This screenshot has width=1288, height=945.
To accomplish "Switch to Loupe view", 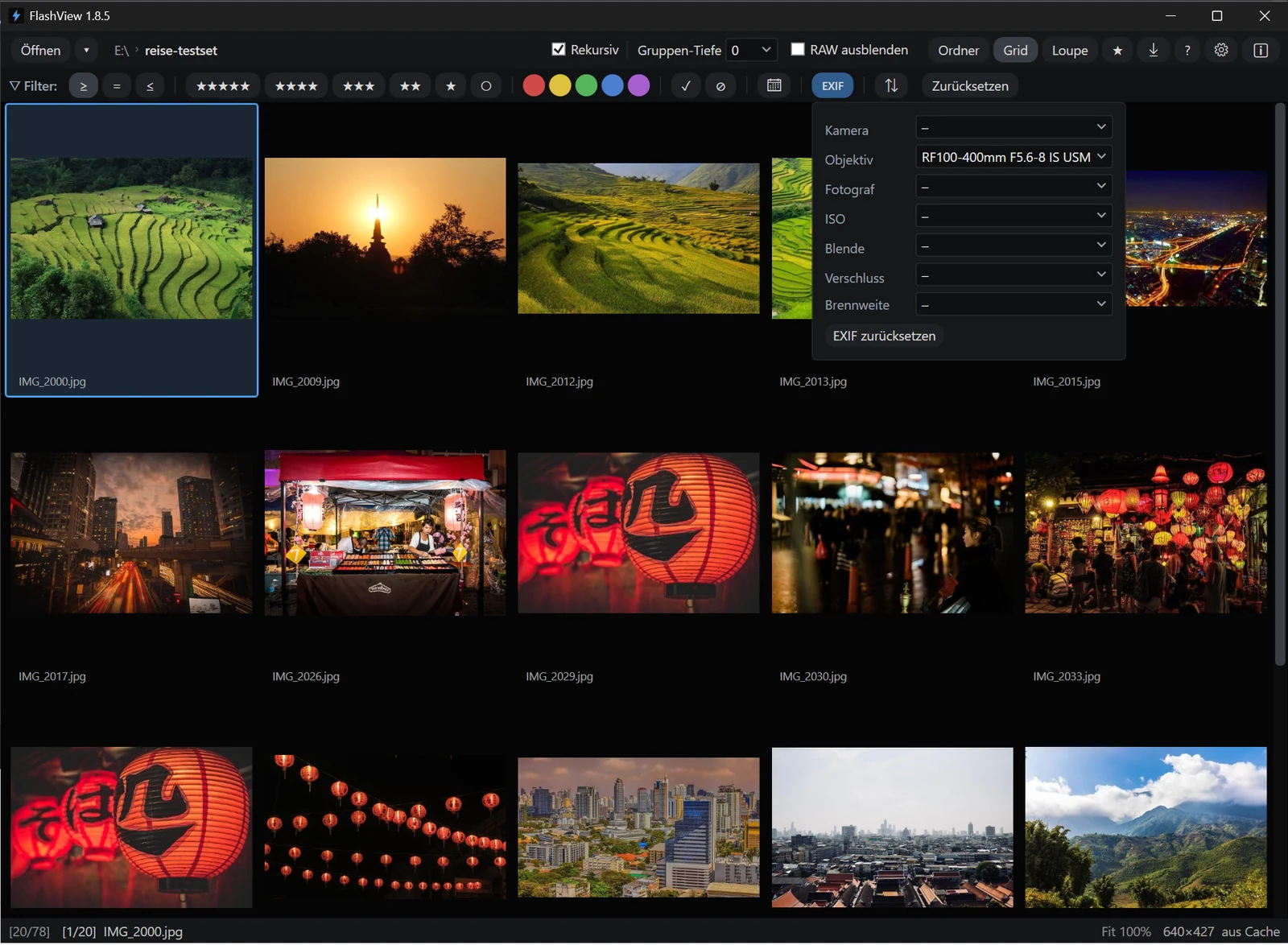I will (1070, 50).
